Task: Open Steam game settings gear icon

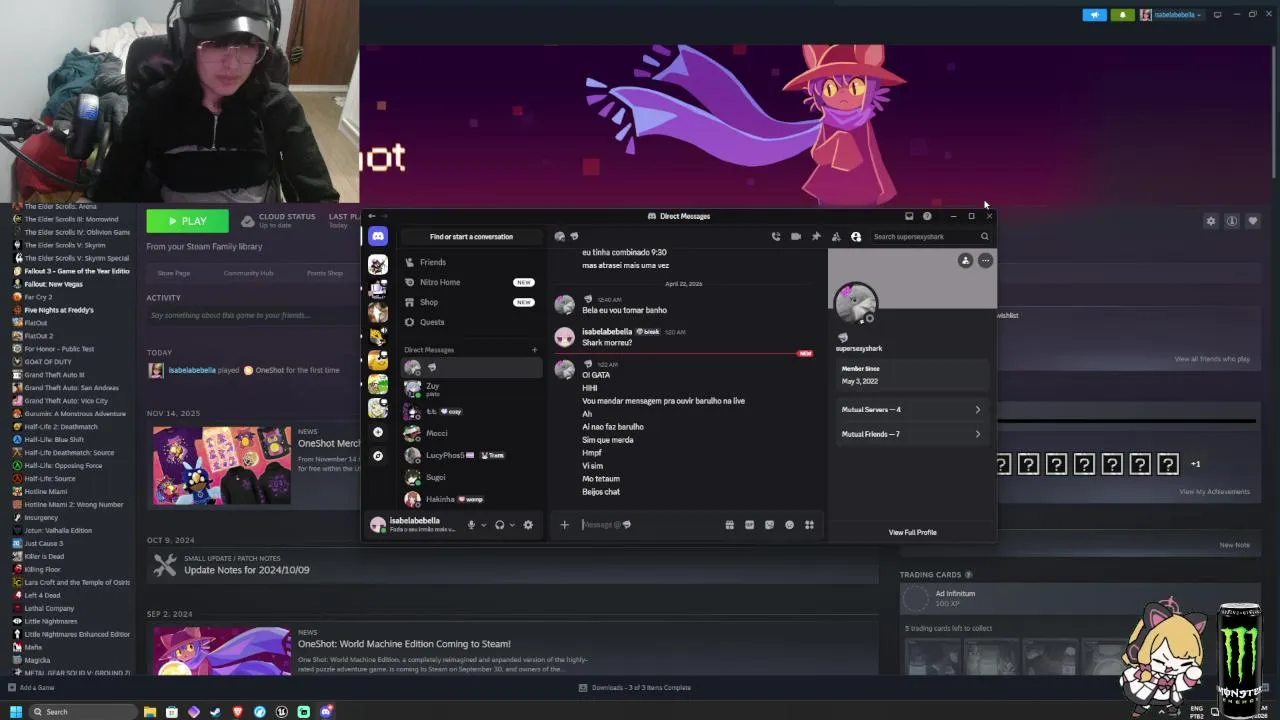Action: 1211,221
